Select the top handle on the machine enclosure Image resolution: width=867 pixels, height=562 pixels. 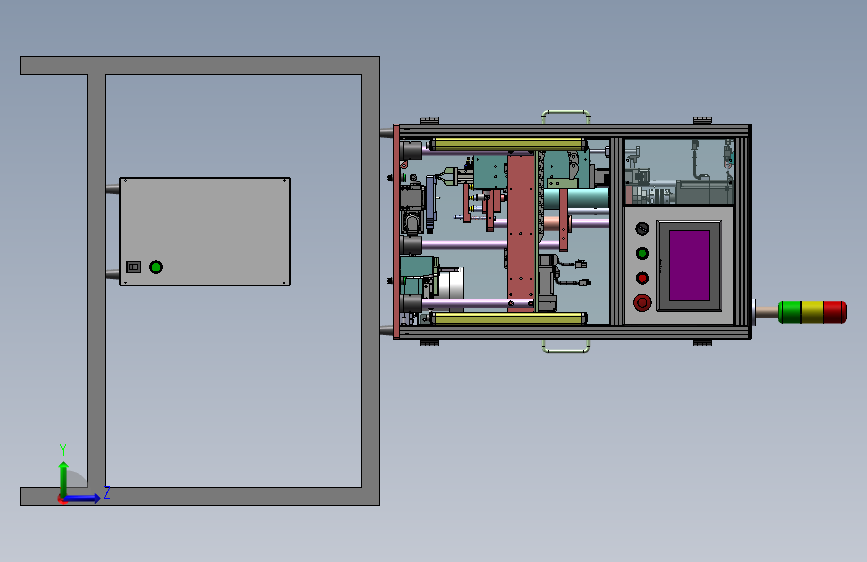pos(566,117)
